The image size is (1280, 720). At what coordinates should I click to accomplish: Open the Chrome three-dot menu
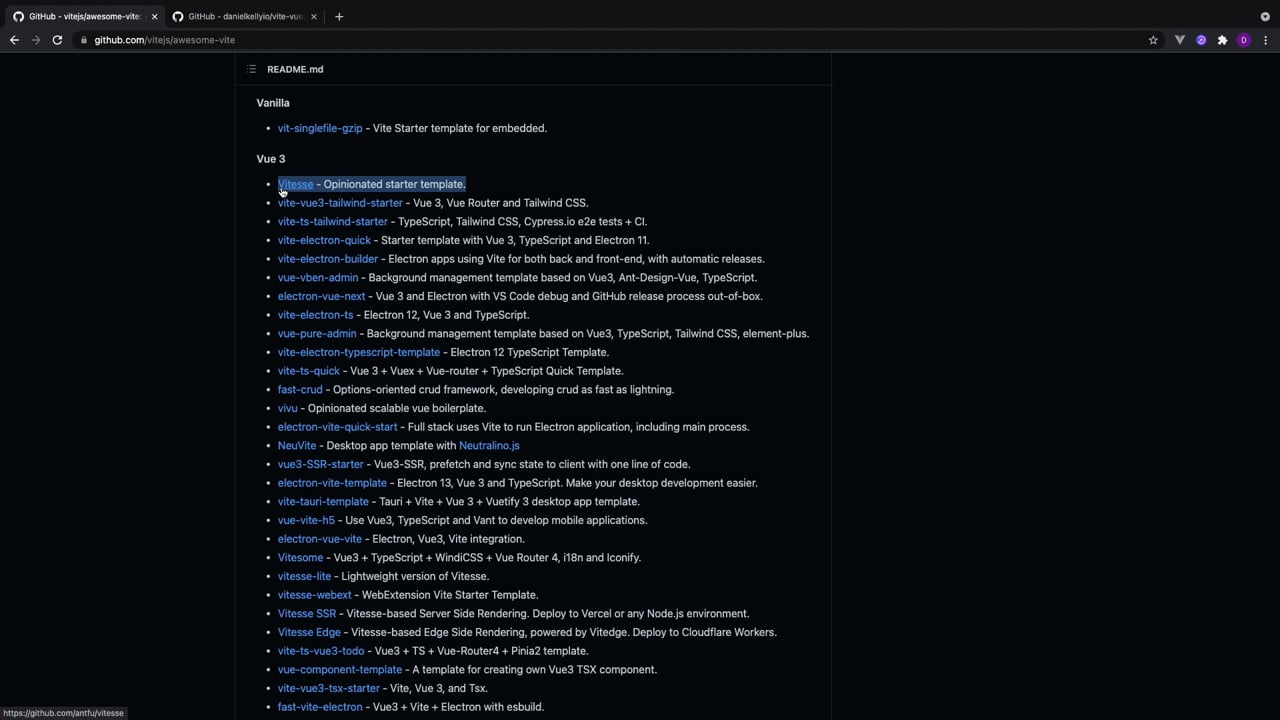coord(1265,40)
